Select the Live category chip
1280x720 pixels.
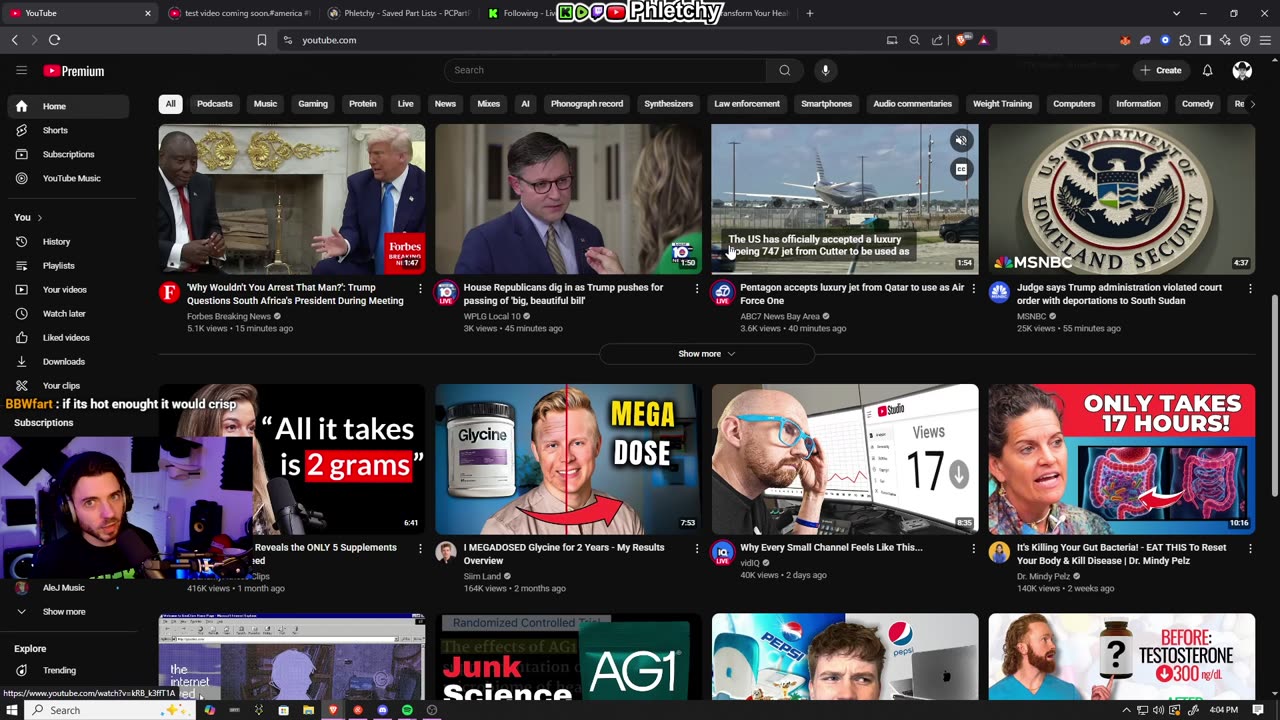(x=405, y=104)
